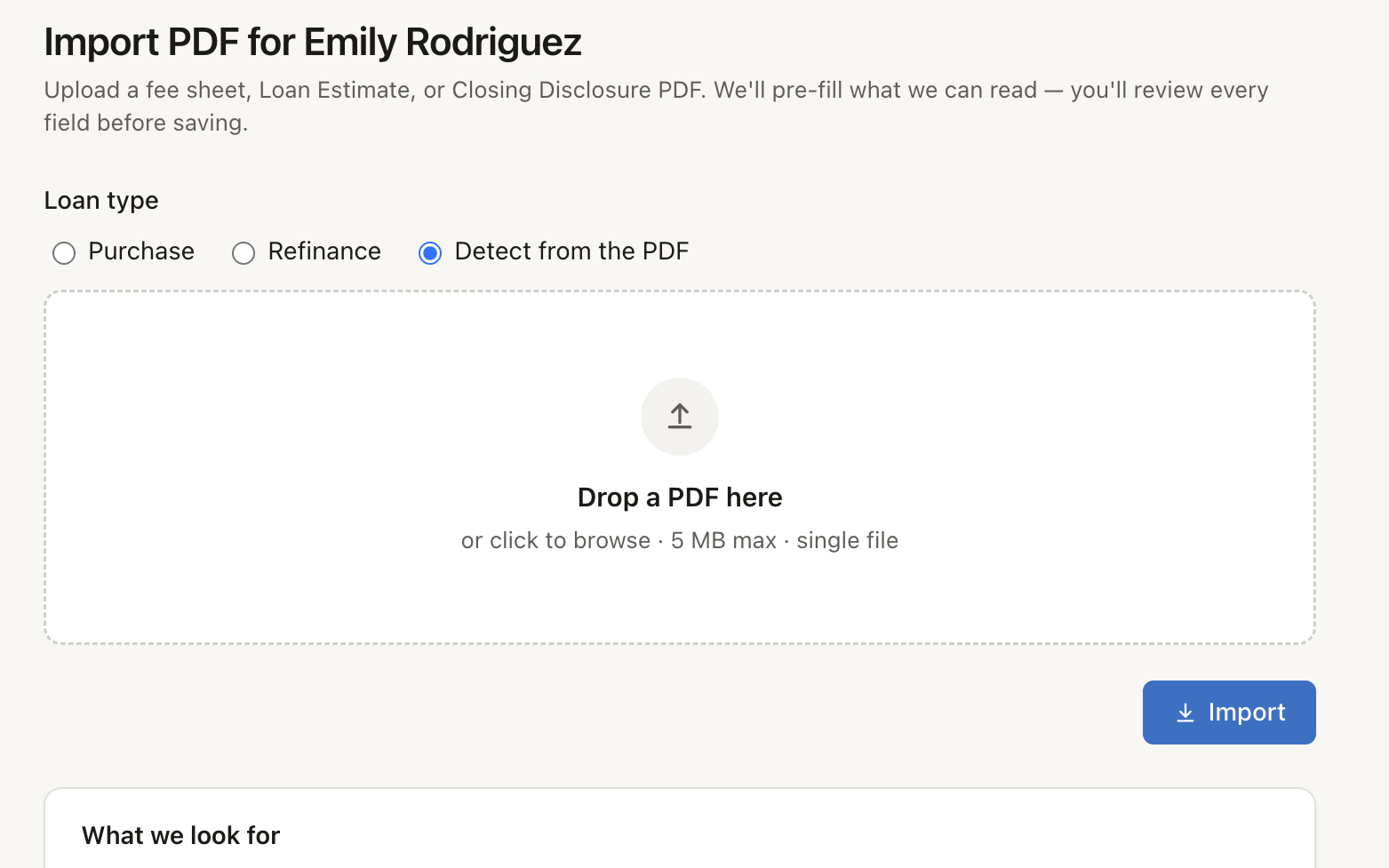Click the Refinance label text
The height and width of the screenshot is (868, 1389).
pyautogui.click(x=324, y=251)
